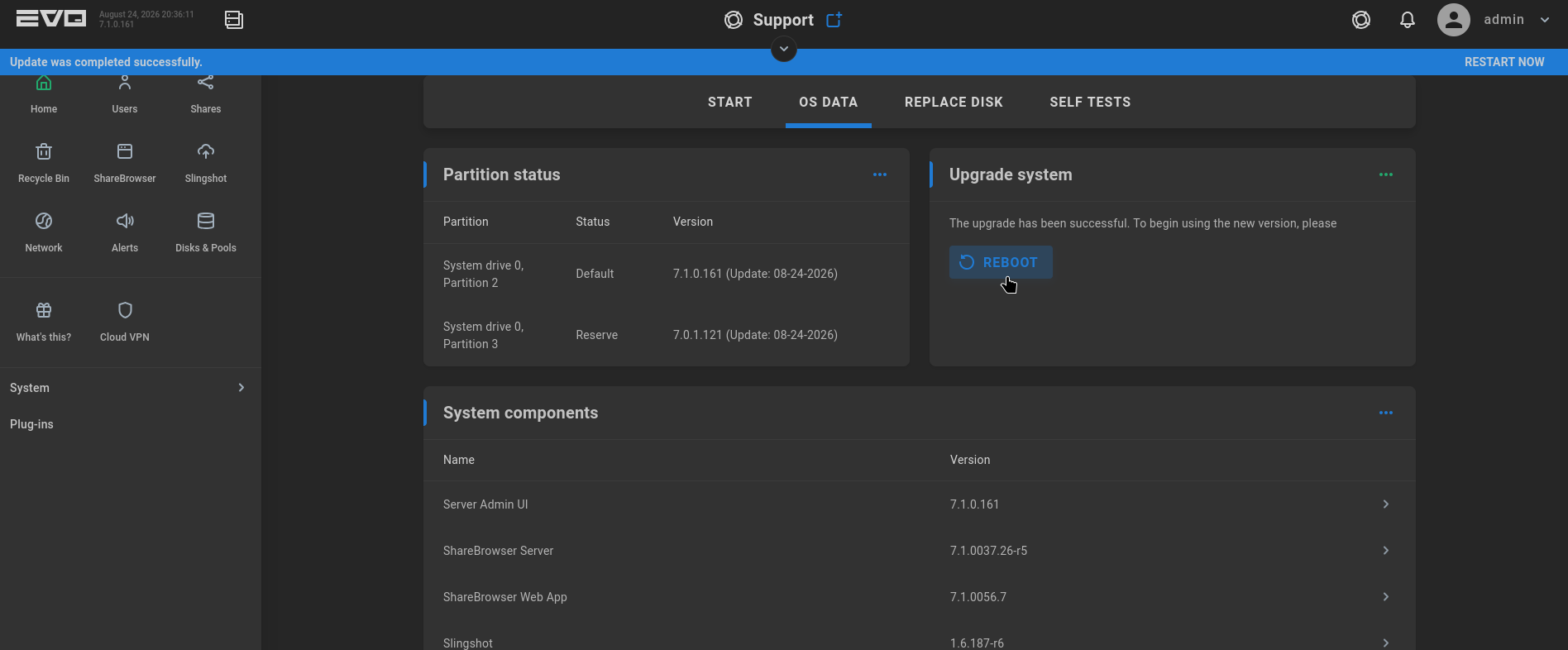Click the REBOOT button
The height and width of the screenshot is (650, 1568).
pos(1001,262)
